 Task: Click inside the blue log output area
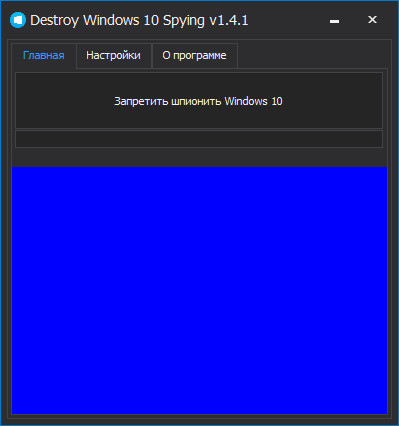(x=199, y=290)
